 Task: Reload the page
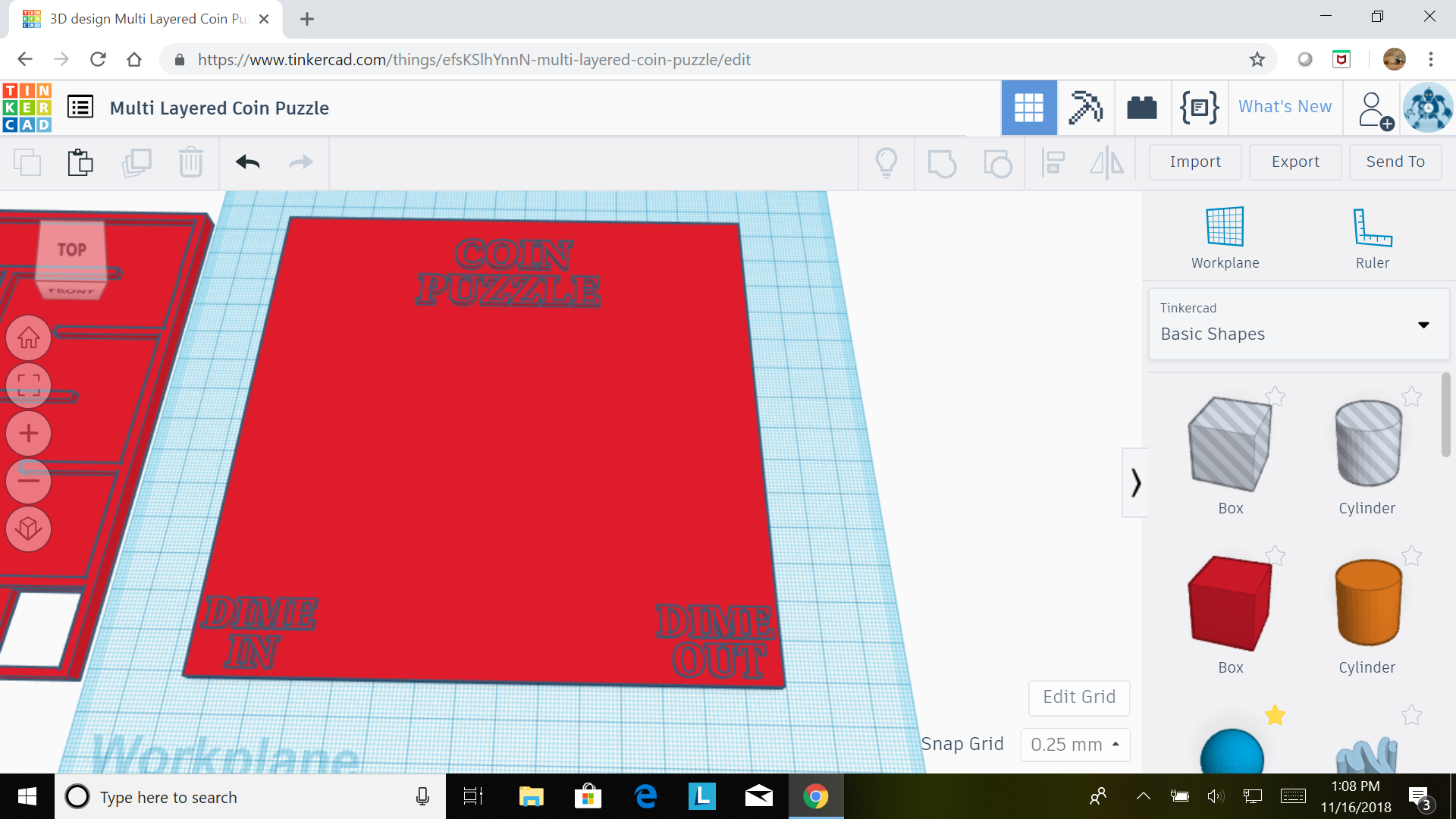98,59
